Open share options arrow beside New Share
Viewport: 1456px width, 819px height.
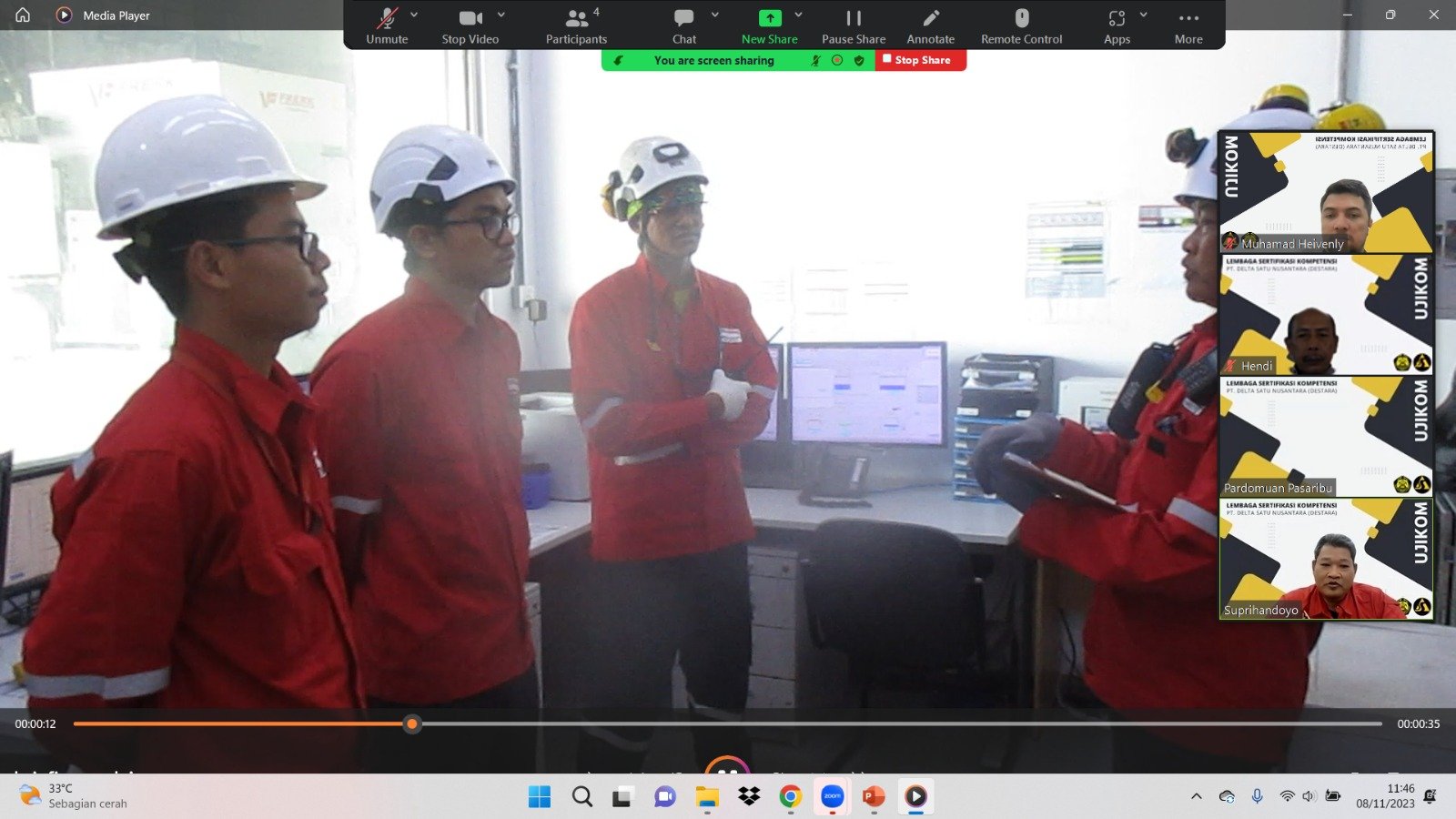pos(798,15)
